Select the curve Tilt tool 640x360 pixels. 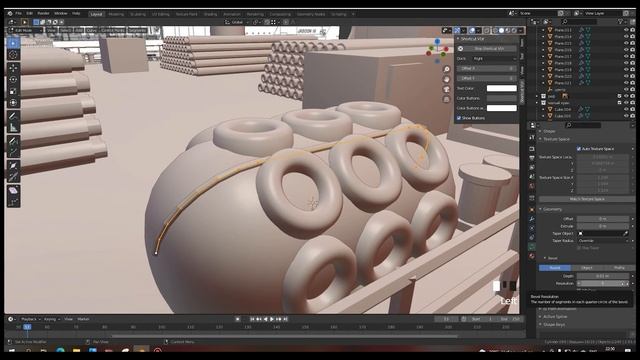(13, 177)
